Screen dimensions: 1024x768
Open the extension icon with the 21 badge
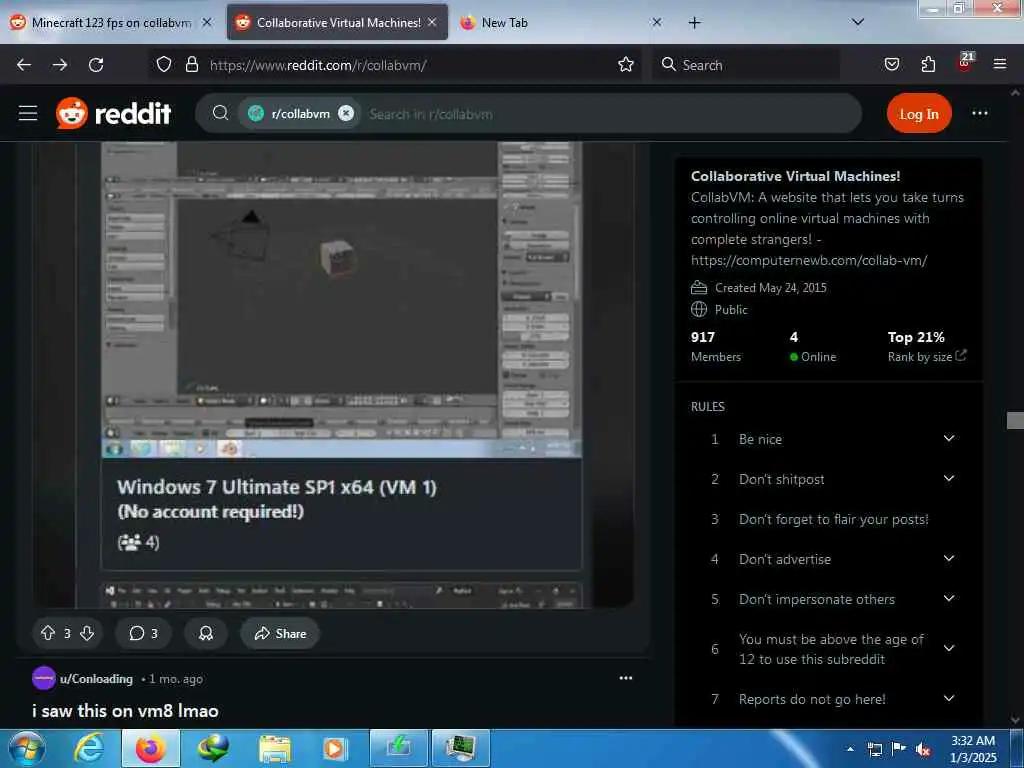point(965,63)
